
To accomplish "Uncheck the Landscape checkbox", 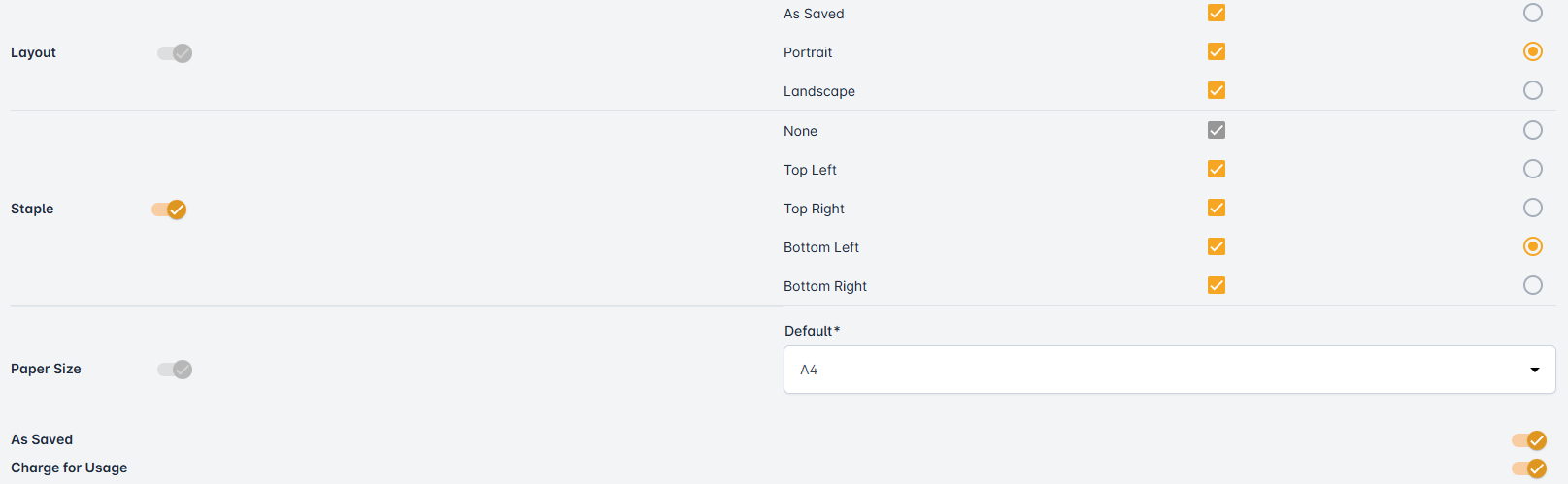I will [1217, 90].
